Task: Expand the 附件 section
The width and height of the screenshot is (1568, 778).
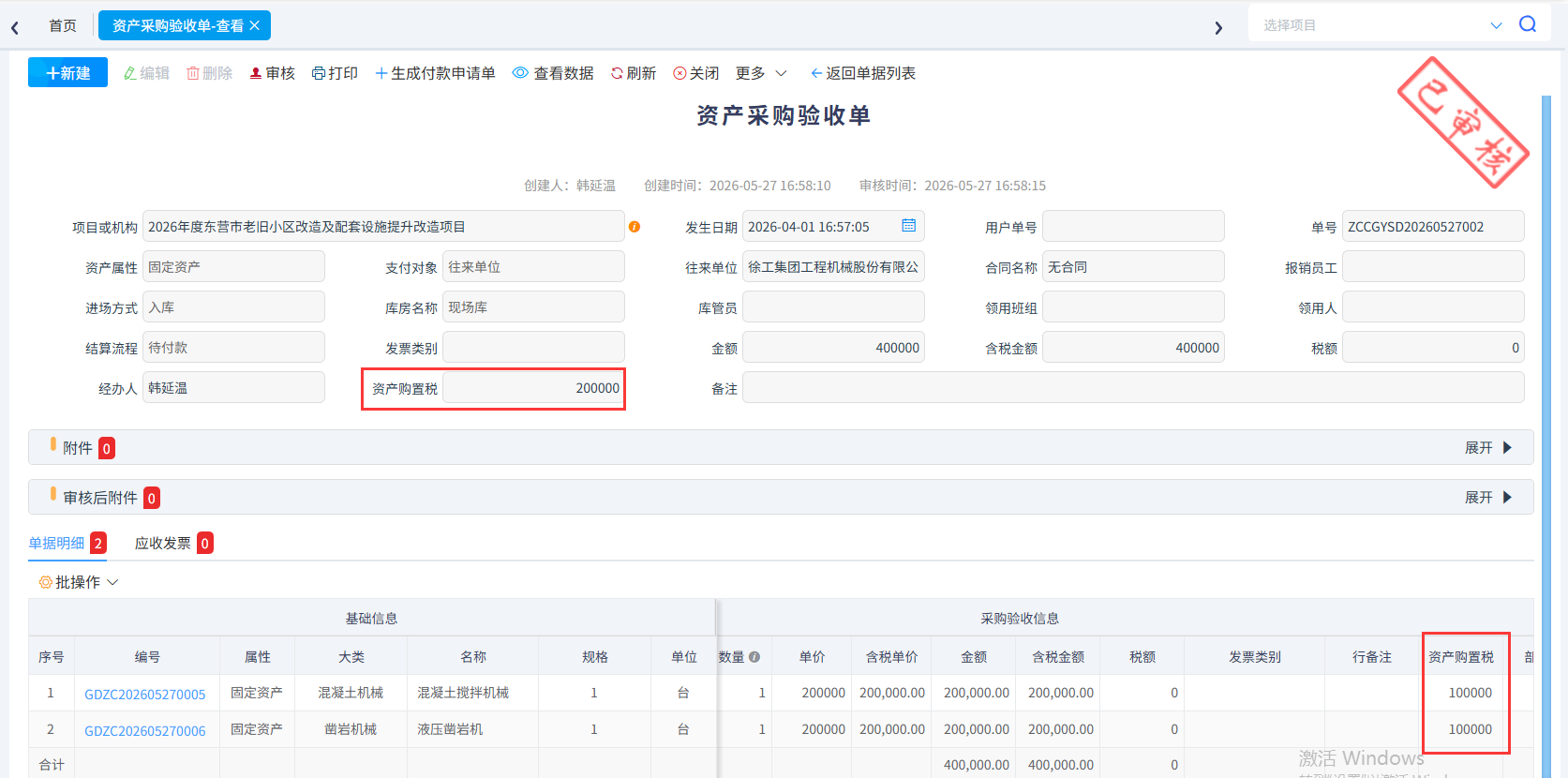Action: 1488,448
